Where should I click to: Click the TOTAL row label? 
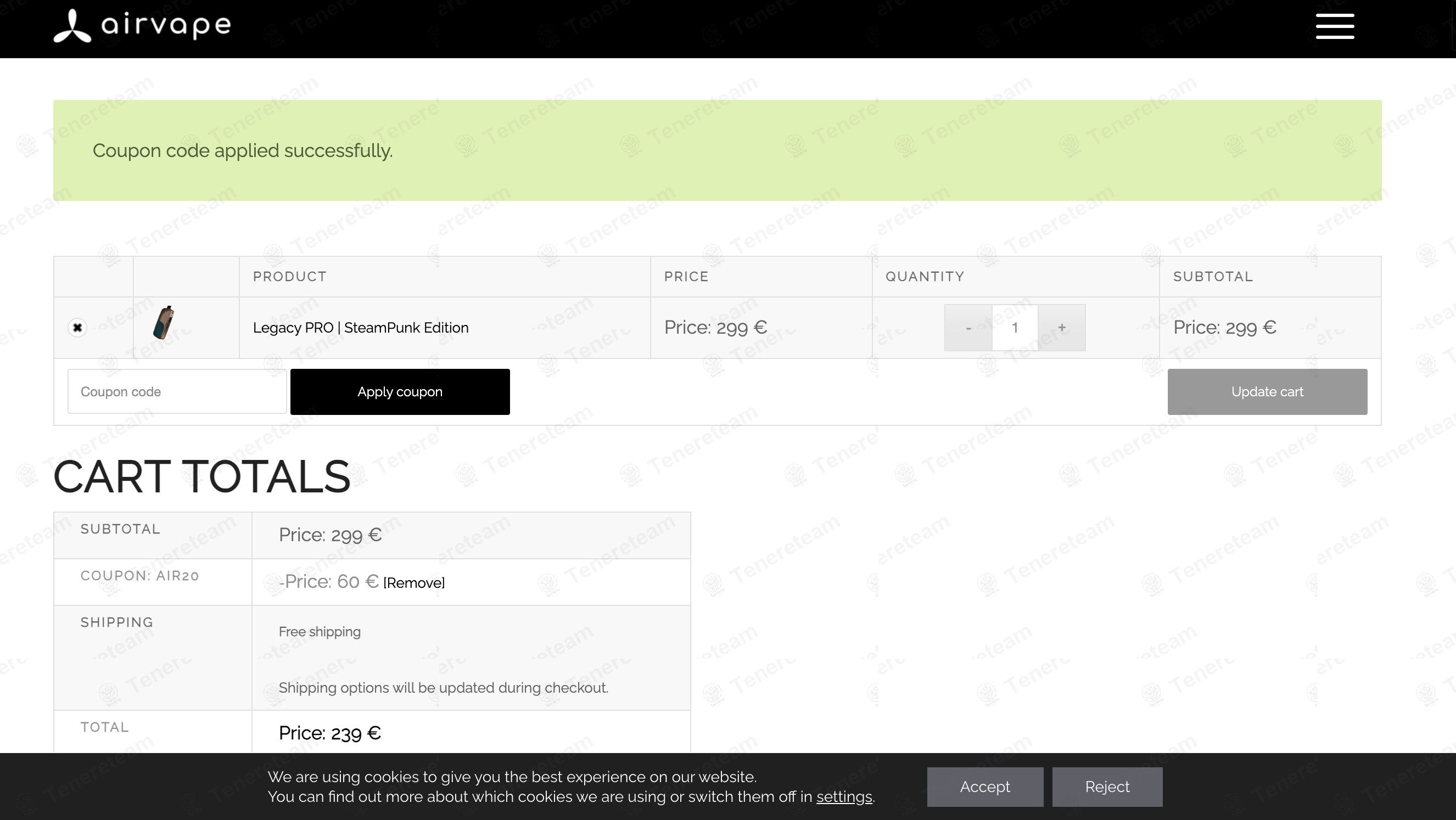(x=104, y=727)
